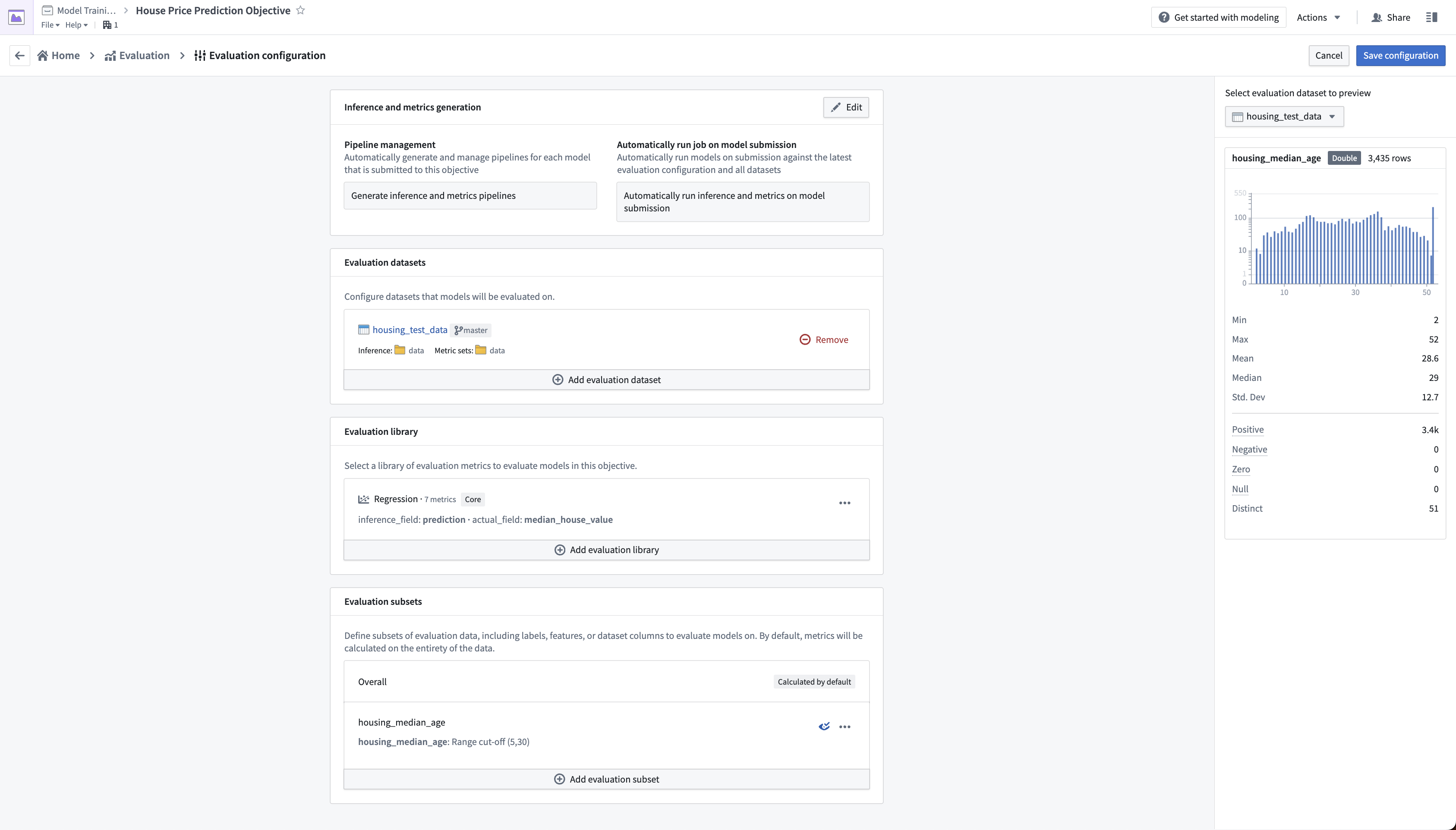Cancel the evaluation configuration

(x=1328, y=55)
